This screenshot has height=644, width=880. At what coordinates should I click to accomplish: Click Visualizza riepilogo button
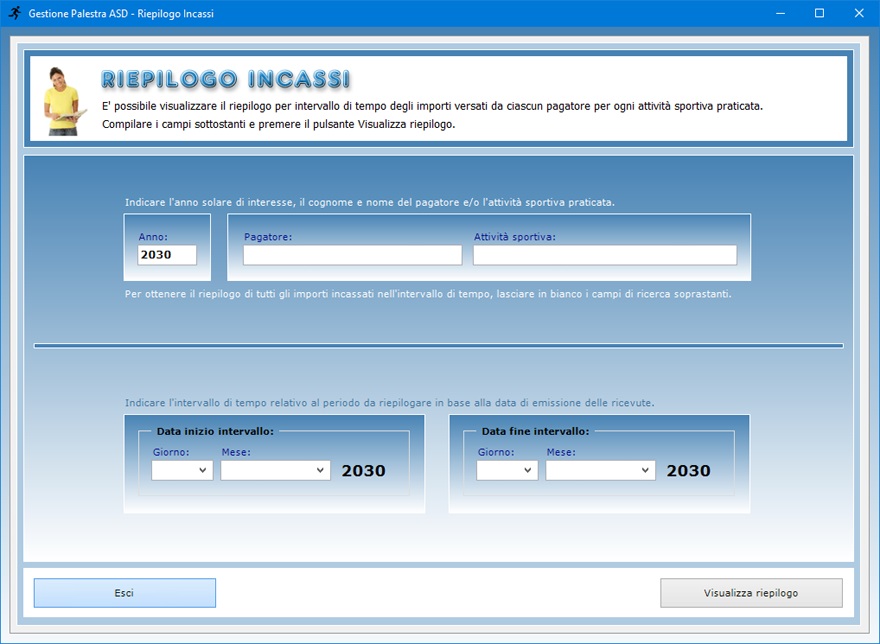point(751,593)
